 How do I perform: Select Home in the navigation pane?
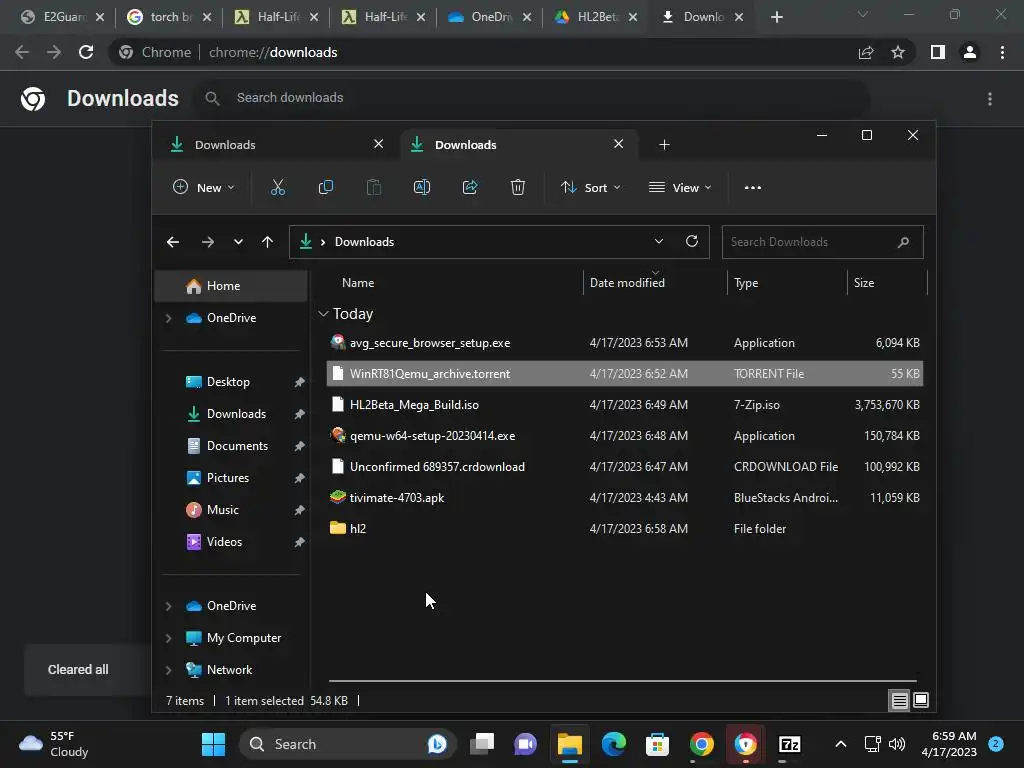coord(231,286)
